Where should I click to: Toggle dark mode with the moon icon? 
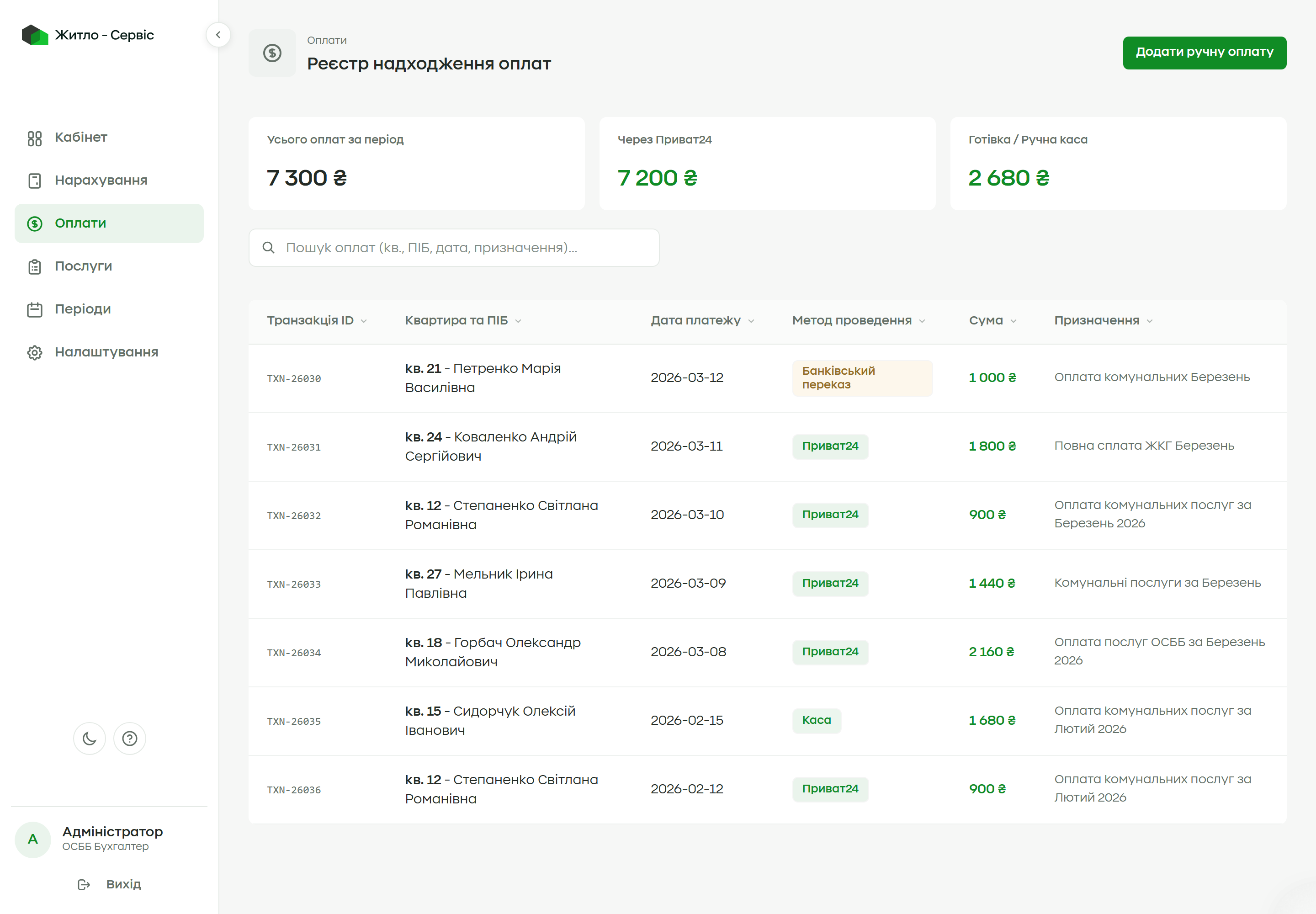point(90,739)
